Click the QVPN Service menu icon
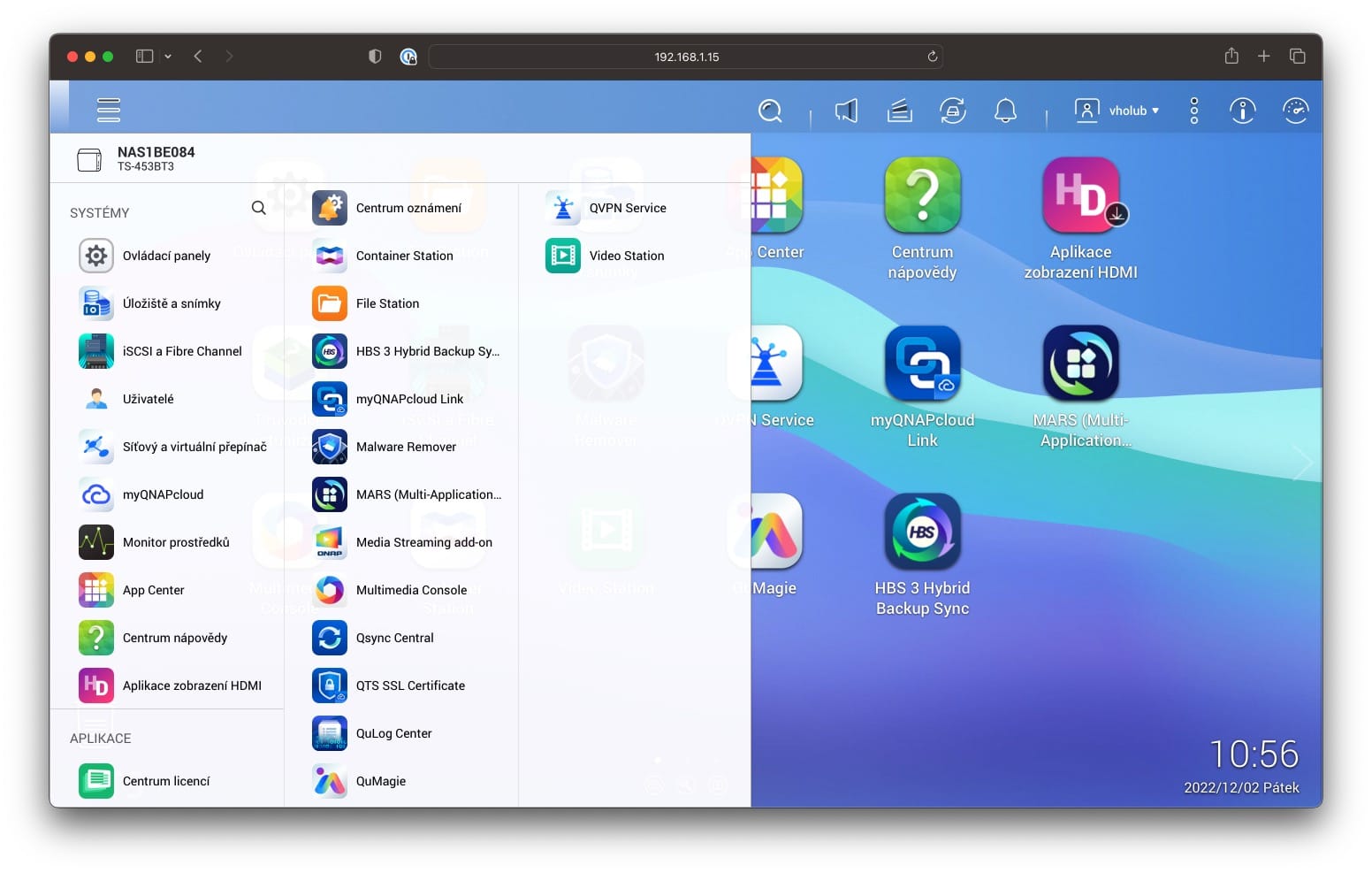 click(563, 208)
